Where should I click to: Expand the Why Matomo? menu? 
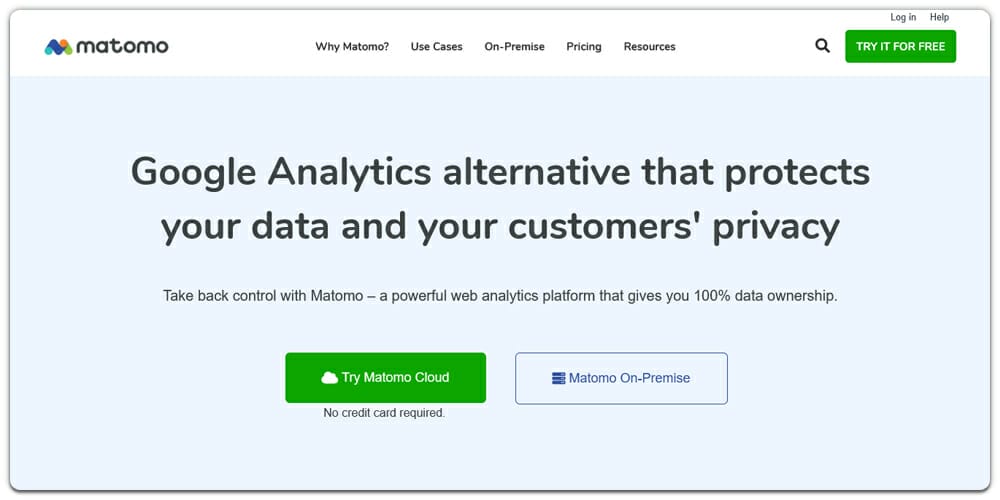point(352,47)
